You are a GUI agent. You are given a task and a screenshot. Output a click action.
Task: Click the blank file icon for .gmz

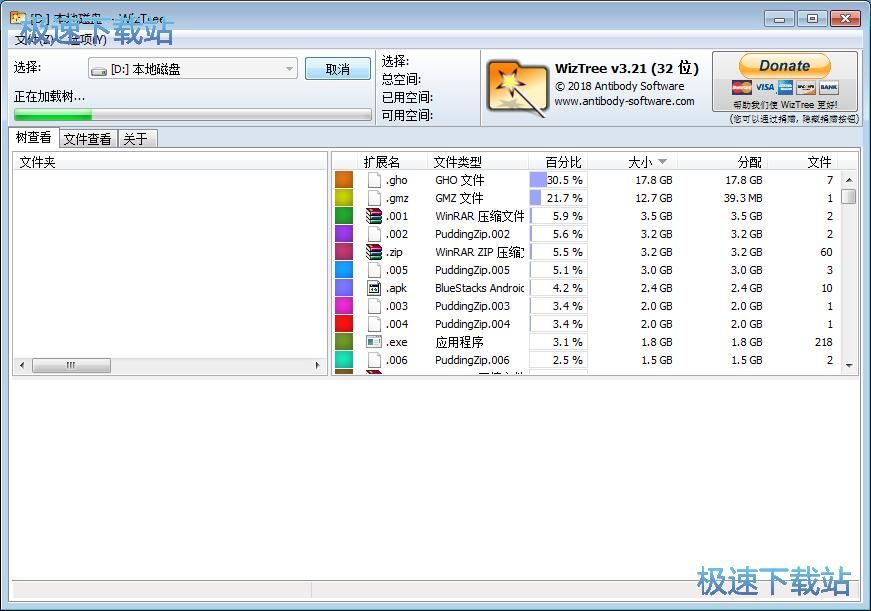[x=374, y=197]
